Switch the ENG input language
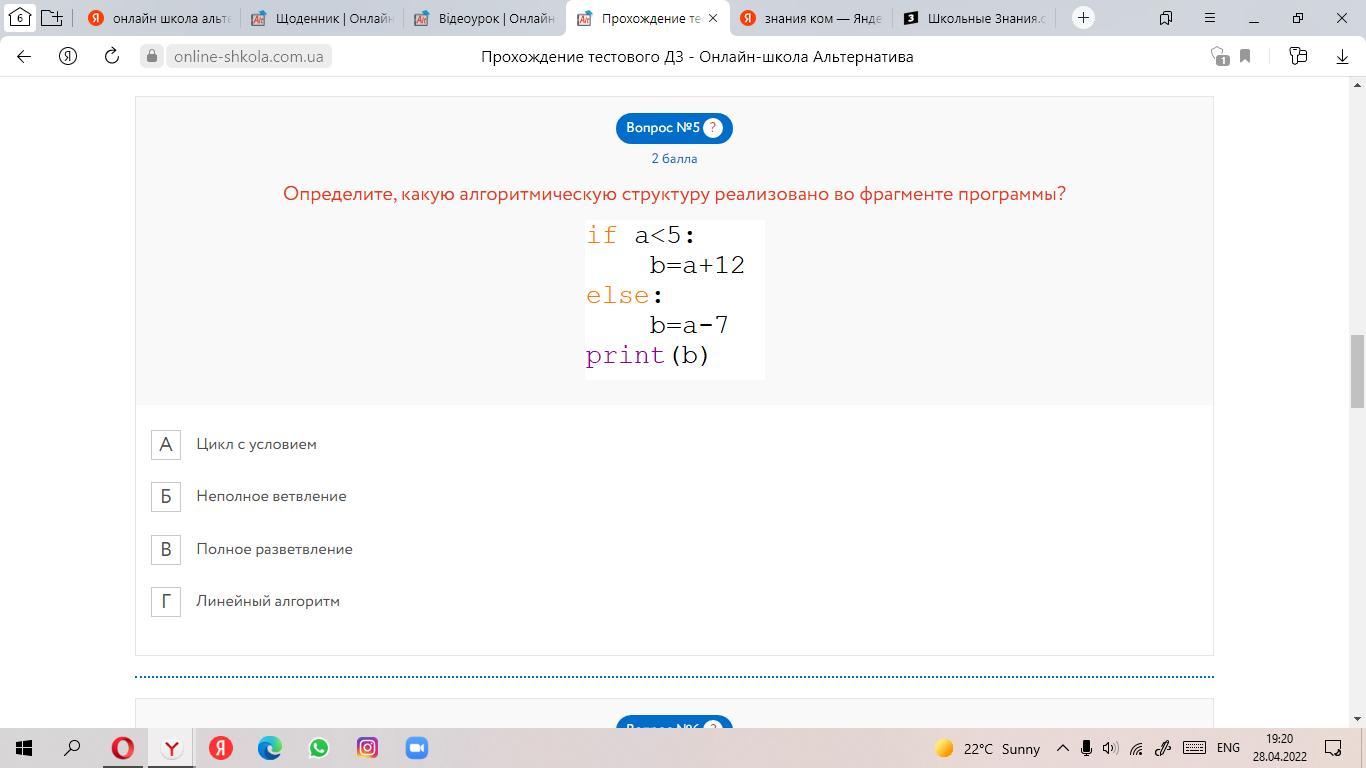The width and height of the screenshot is (1366, 768). coord(1228,748)
